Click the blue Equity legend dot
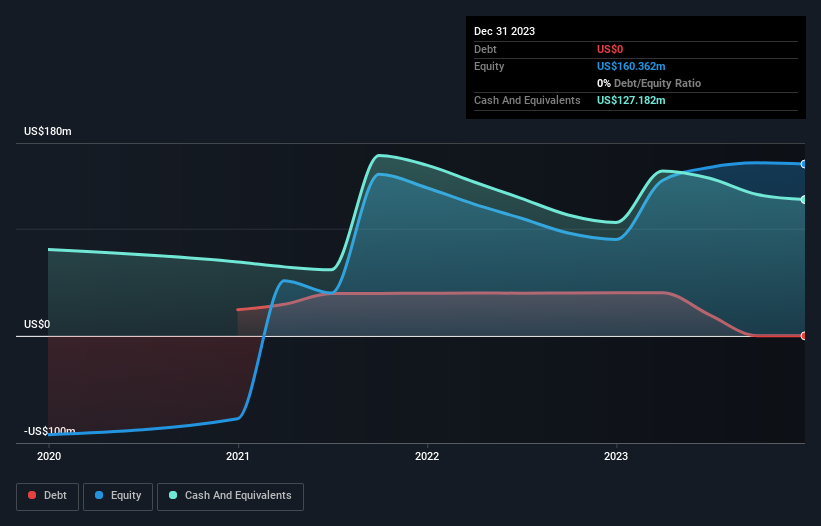 99,495
